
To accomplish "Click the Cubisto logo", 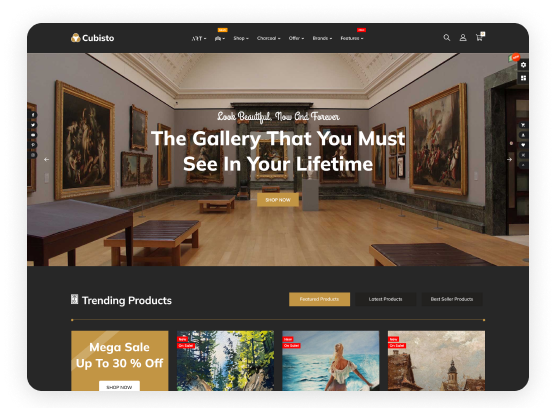I will click(92, 38).
